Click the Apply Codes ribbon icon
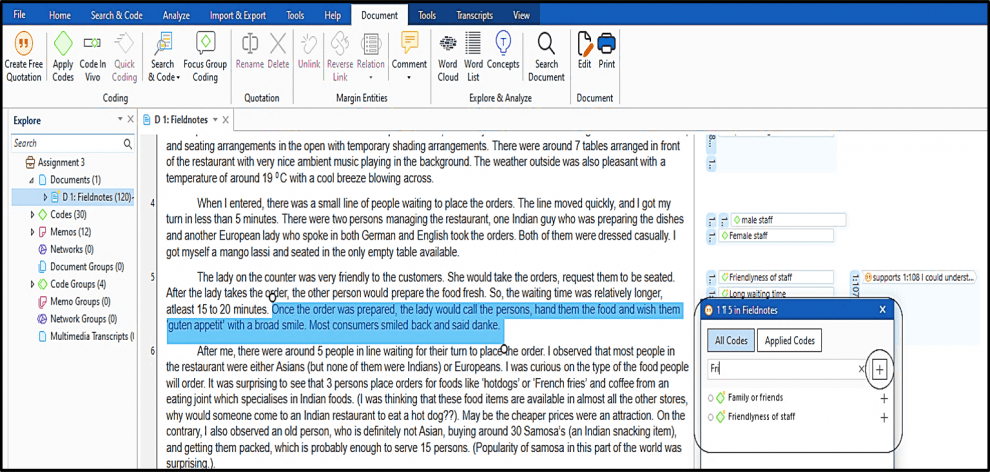 63,45
